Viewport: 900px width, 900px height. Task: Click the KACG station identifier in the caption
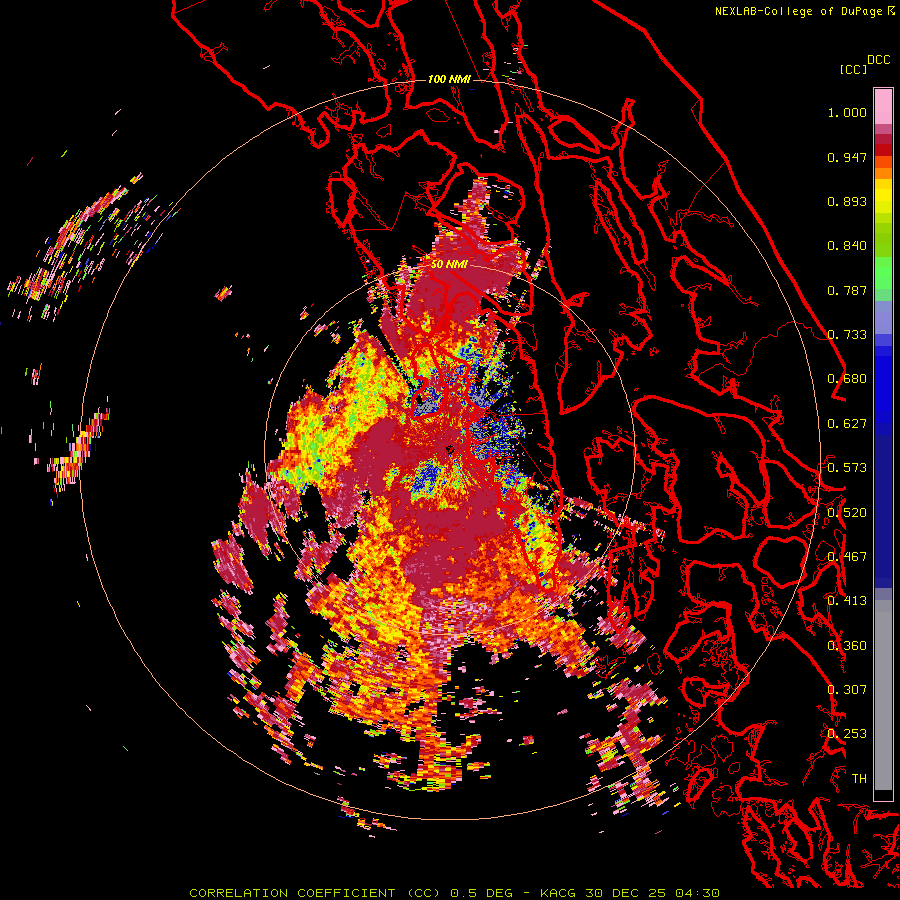click(x=560, y=893)
